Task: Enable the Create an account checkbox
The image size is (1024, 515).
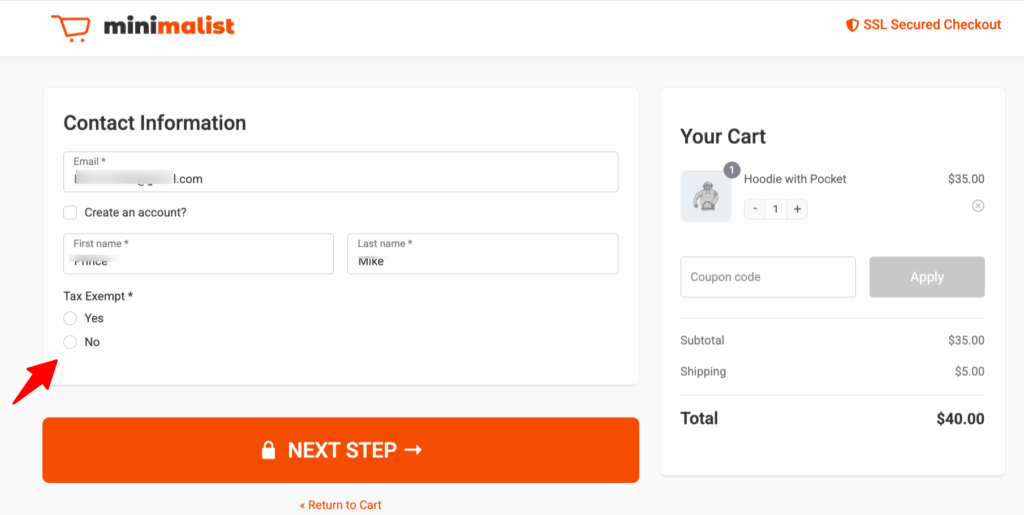Action: tap(70, 212)
